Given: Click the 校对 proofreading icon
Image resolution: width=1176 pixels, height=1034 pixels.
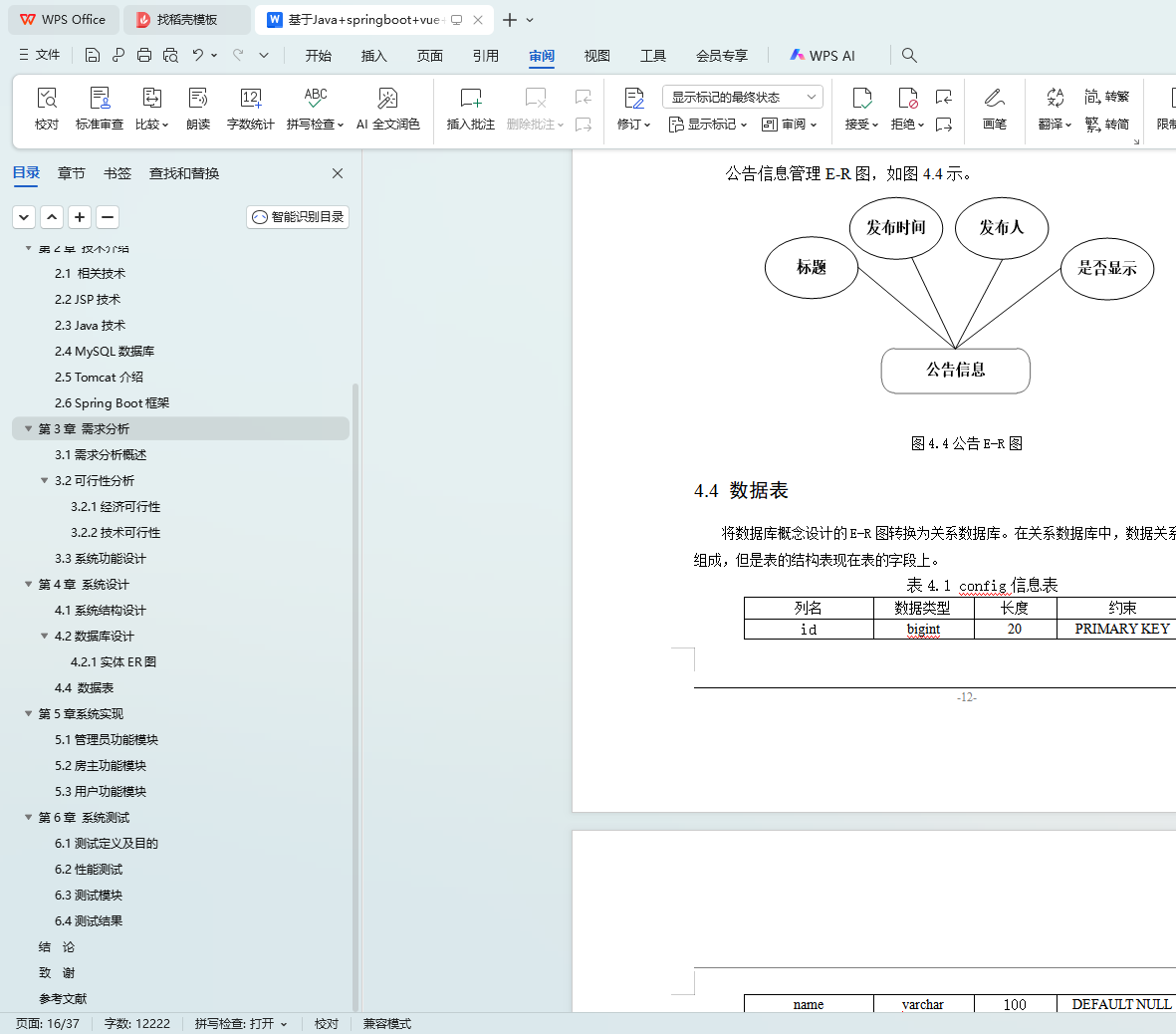Looking at the screenshot, I should (47, 108).
